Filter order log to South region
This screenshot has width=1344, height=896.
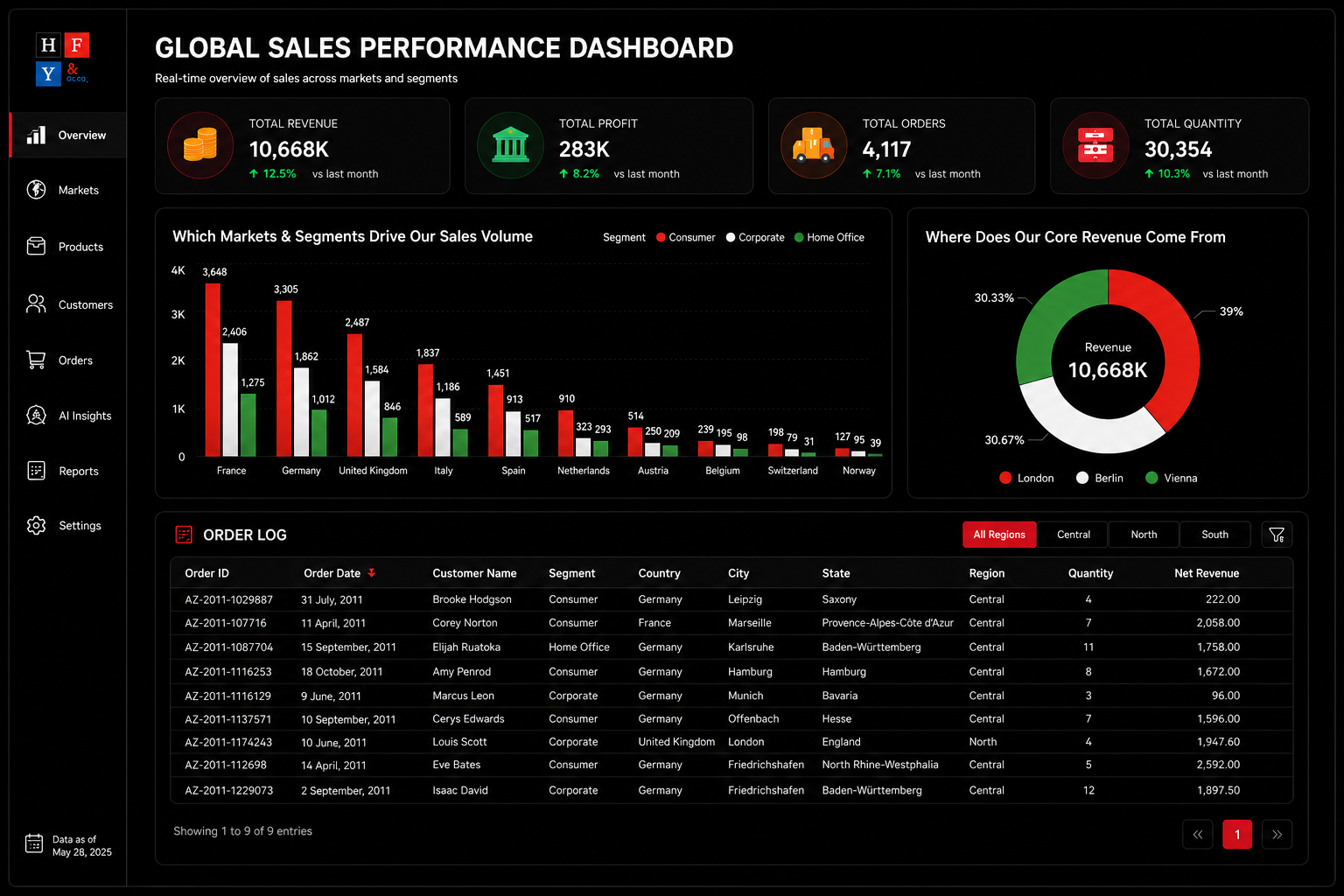coord(1214,535)
